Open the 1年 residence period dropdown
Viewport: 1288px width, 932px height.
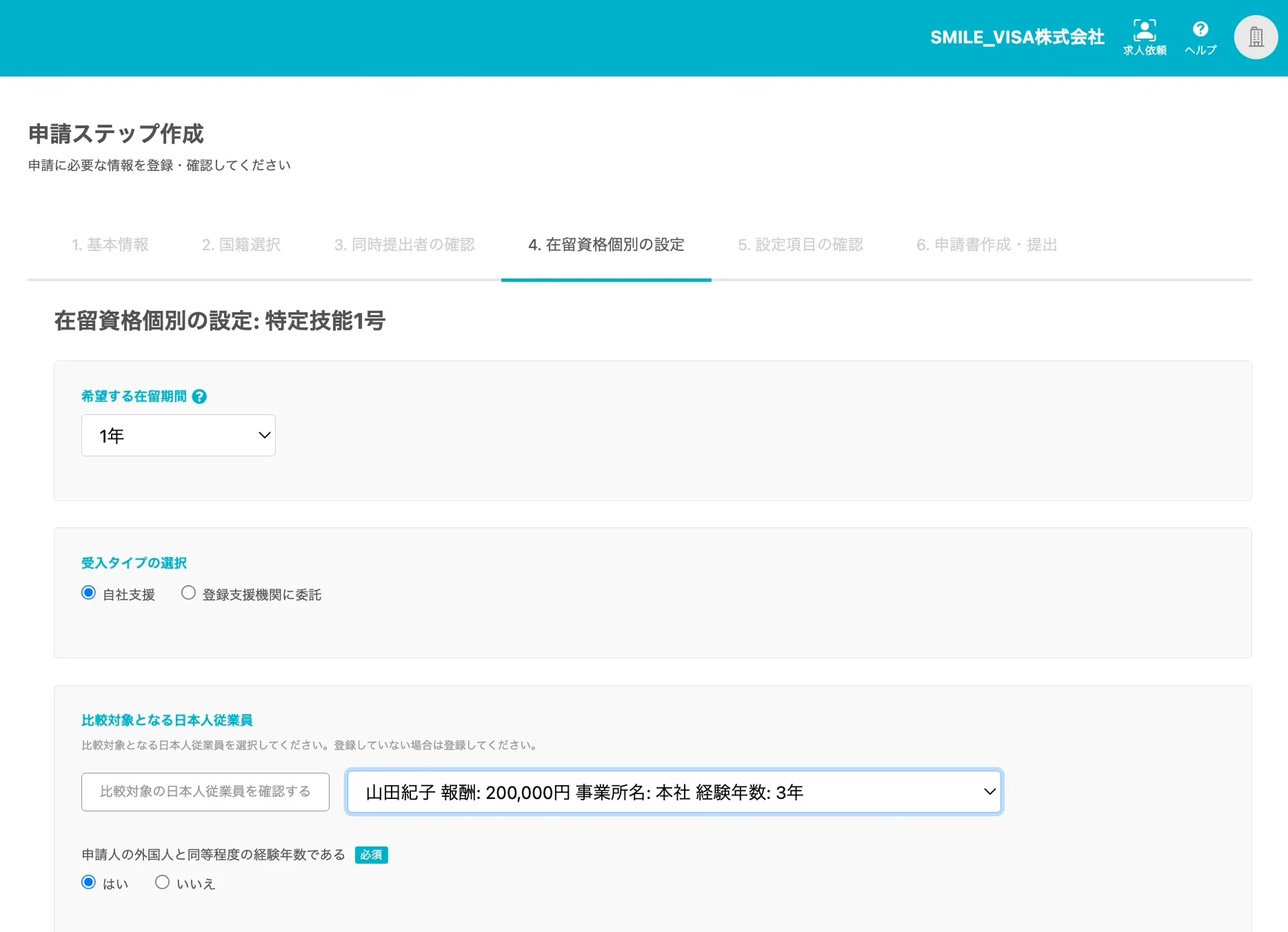pos(179,435)
